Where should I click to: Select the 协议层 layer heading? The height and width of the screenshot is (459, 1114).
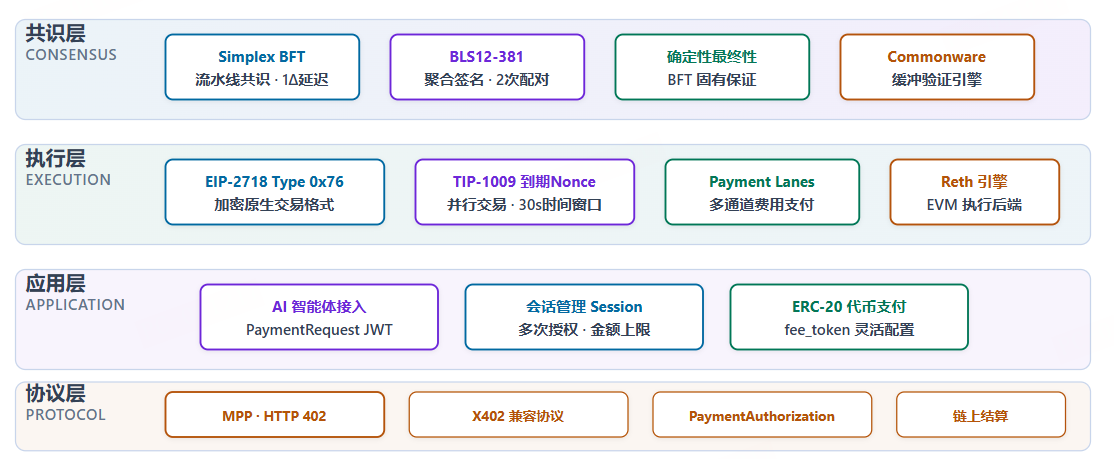coord(55,394)
